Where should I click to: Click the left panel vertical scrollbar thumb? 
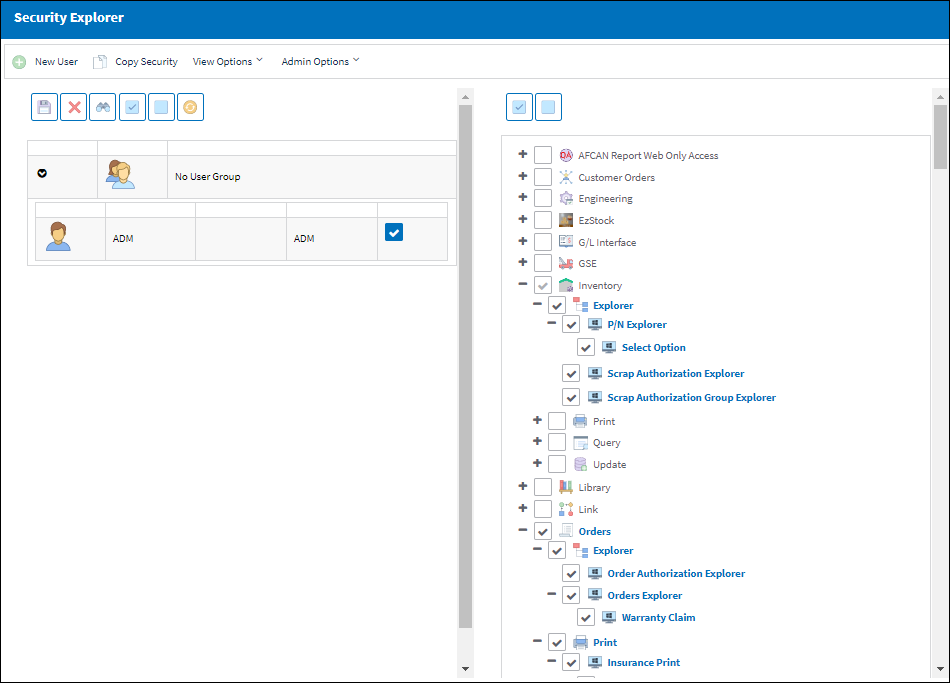pos(465,367)
